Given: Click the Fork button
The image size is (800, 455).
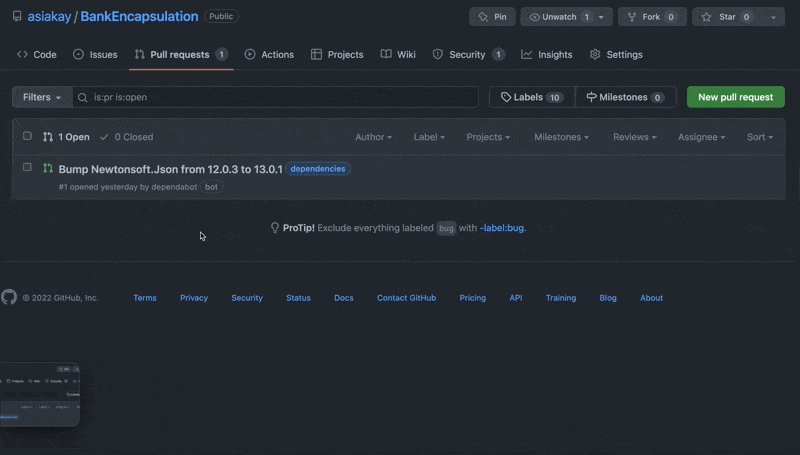Looking at the screenshot, I should (652, 17).
